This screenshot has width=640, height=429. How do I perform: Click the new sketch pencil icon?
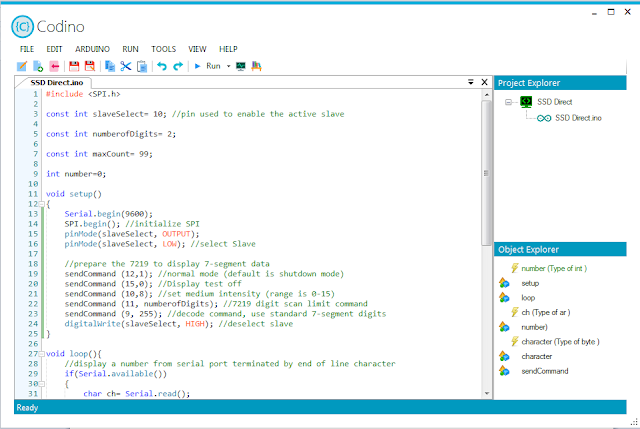point(22,66)
